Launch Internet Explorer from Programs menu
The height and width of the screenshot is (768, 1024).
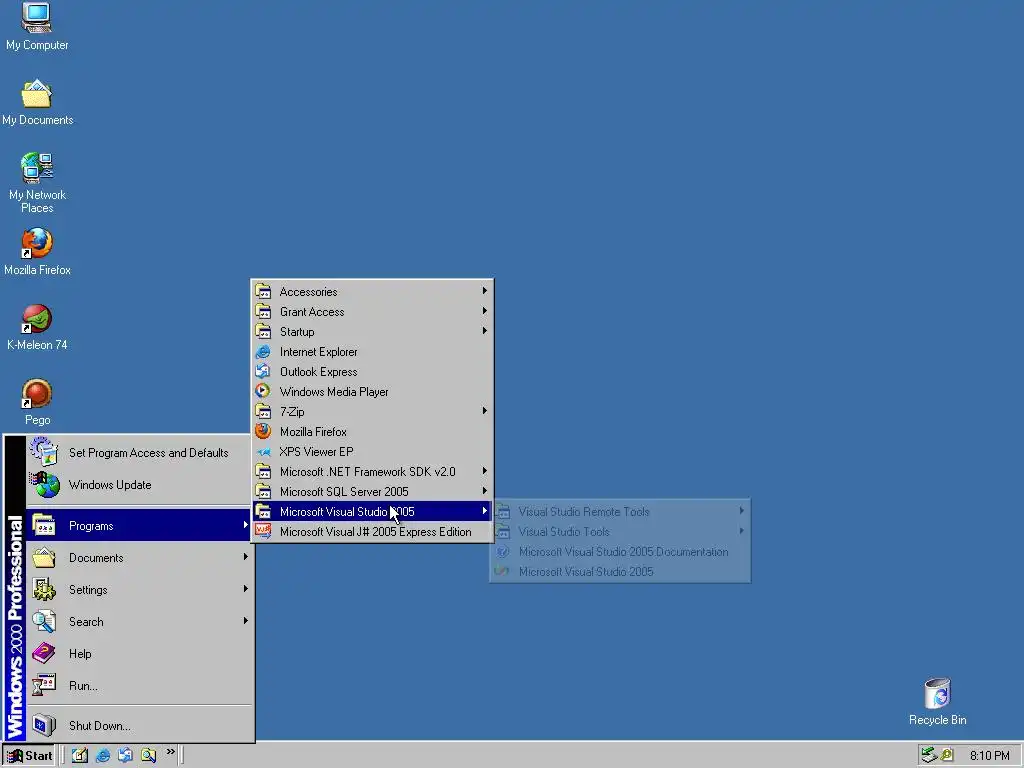click(372, 352)
